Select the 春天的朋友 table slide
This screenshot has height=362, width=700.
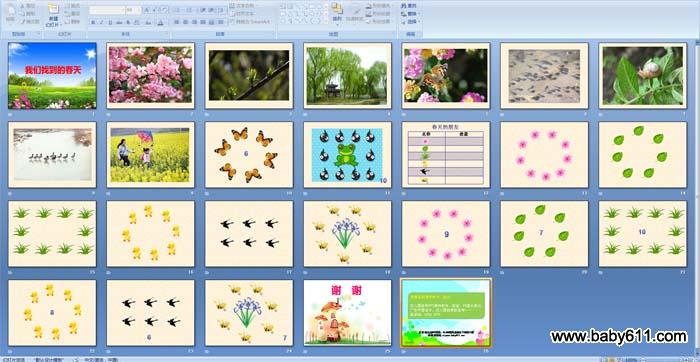[446, 155]
